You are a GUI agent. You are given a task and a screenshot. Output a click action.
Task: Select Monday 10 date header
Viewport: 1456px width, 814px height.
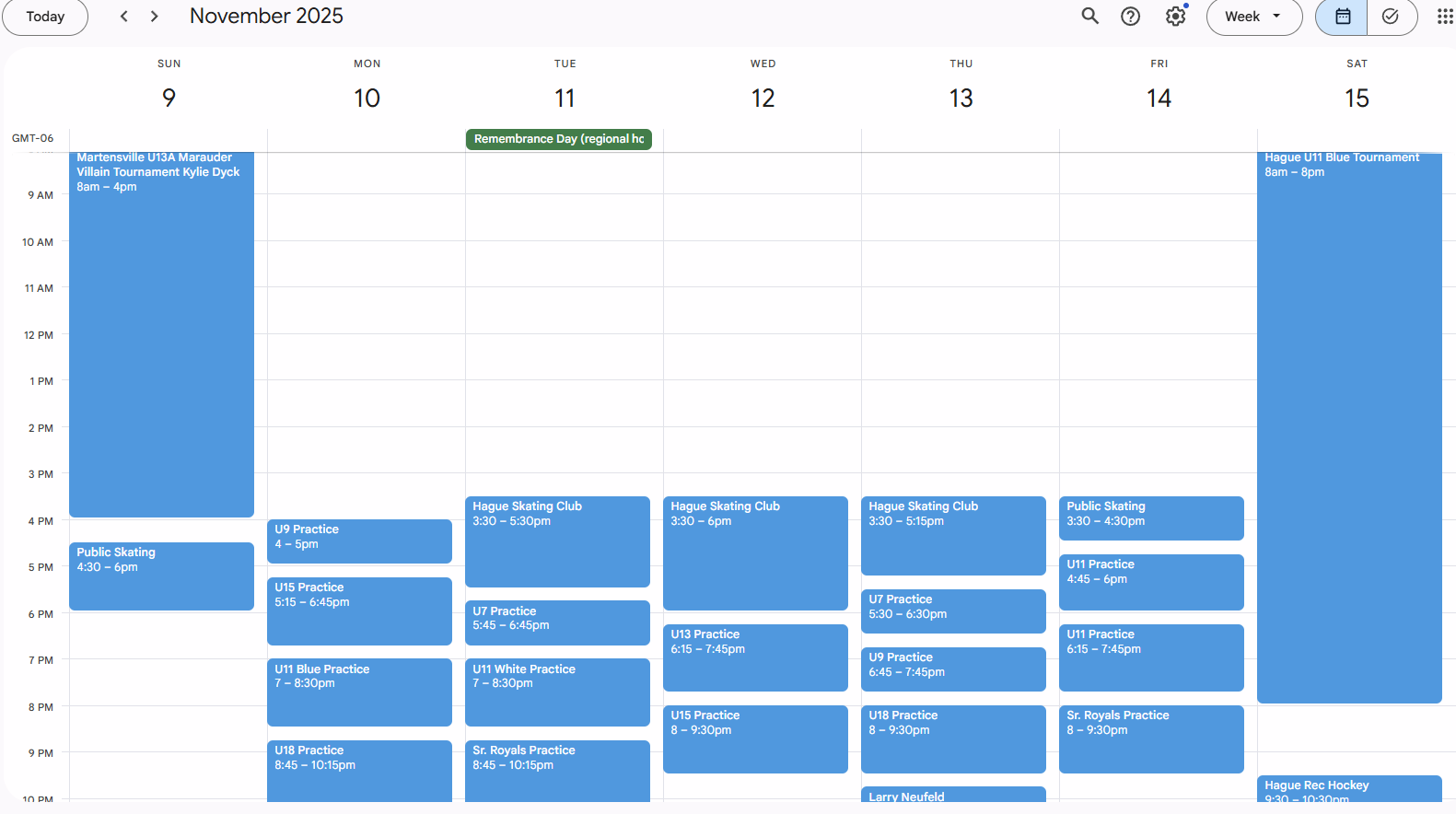(367, 98)
